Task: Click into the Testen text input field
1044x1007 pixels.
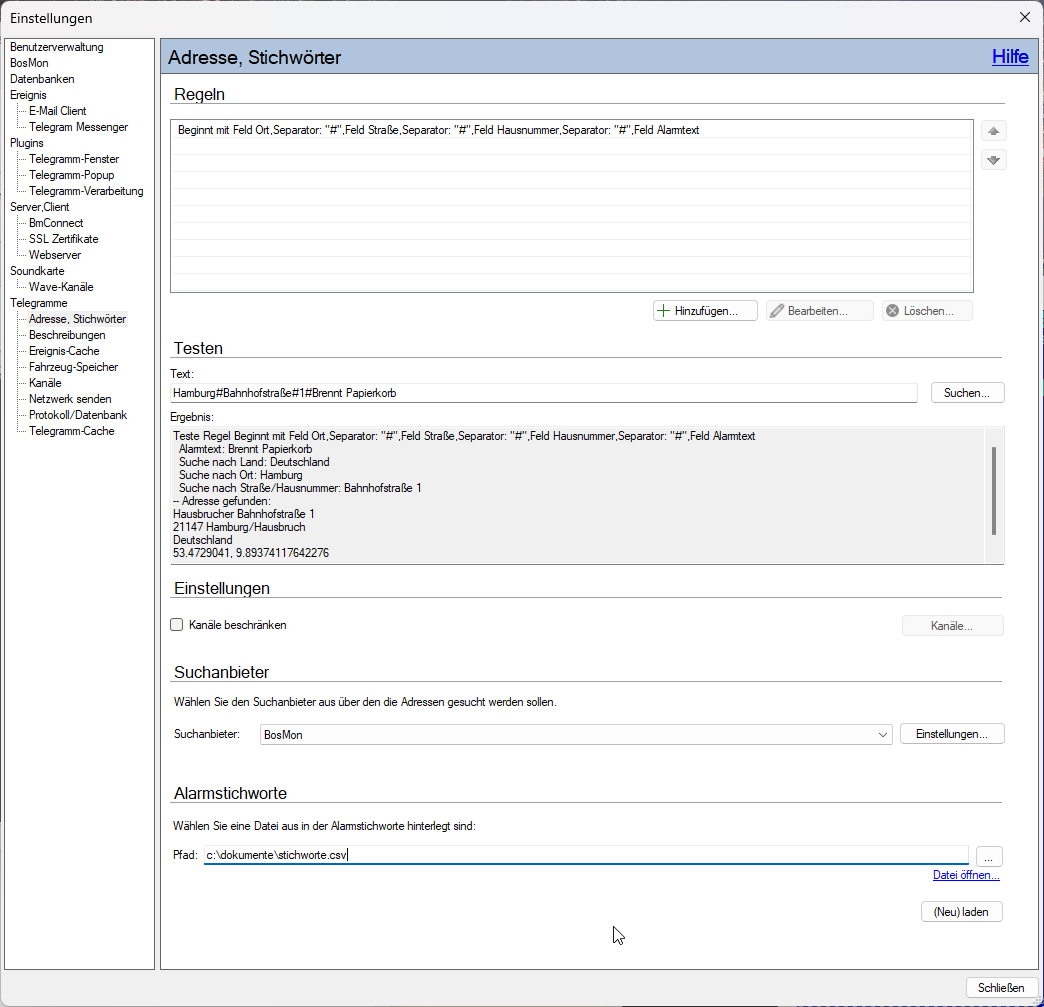Action: [543, 393]
